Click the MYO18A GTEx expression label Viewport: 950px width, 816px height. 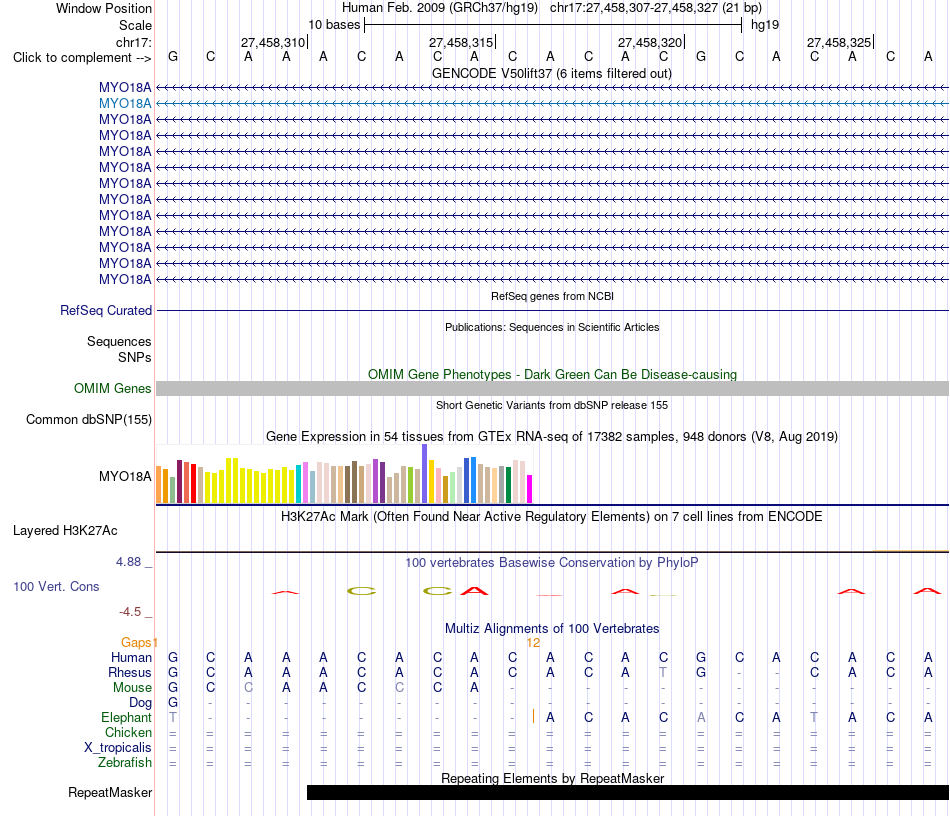[125, 477]
